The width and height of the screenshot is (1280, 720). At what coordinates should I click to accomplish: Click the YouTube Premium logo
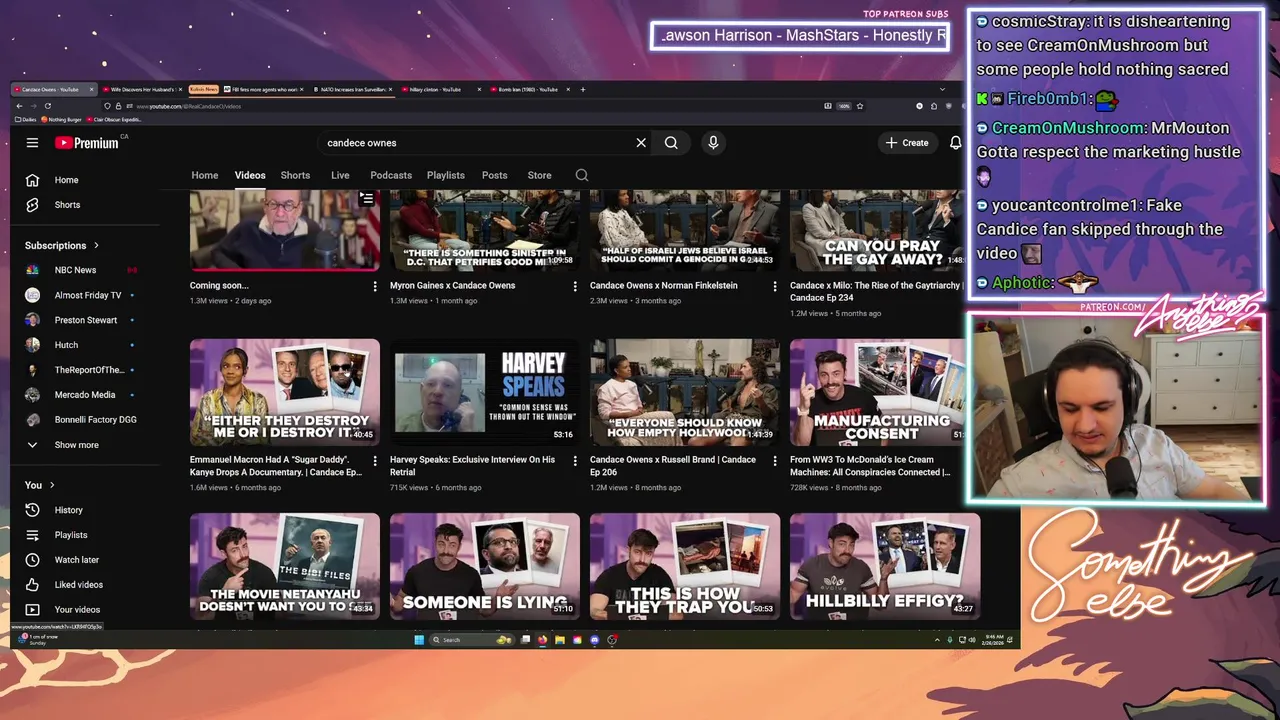87,143
